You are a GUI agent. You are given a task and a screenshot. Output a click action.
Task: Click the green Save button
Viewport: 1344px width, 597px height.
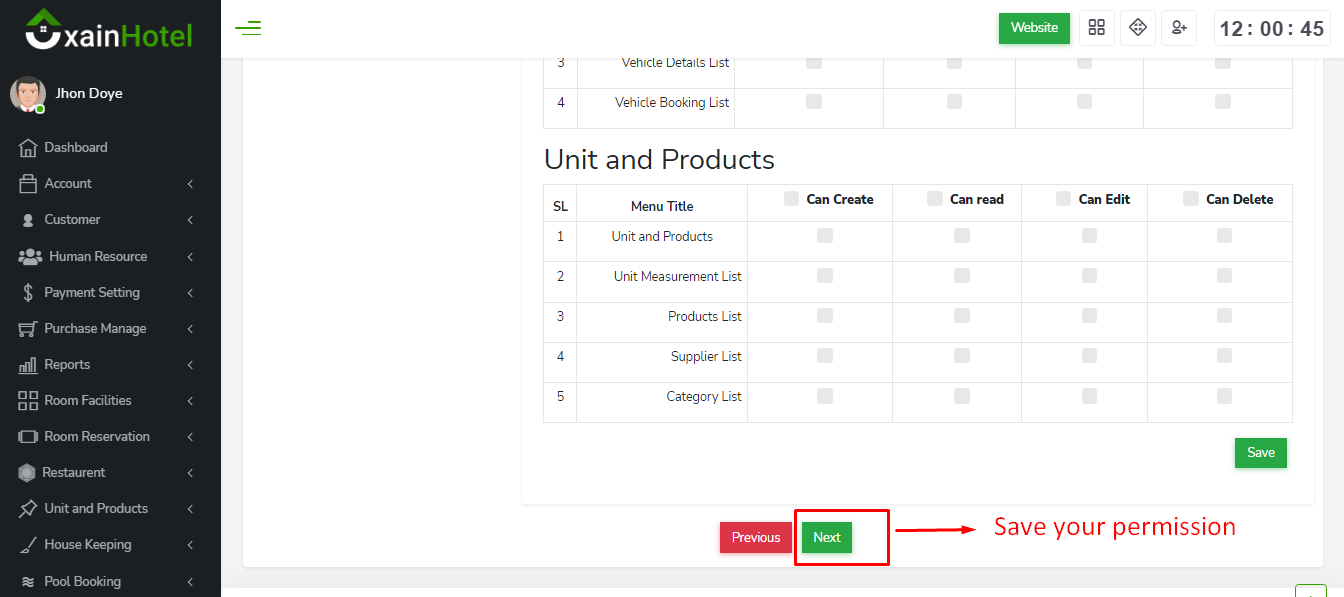(x=1260, y=453)
